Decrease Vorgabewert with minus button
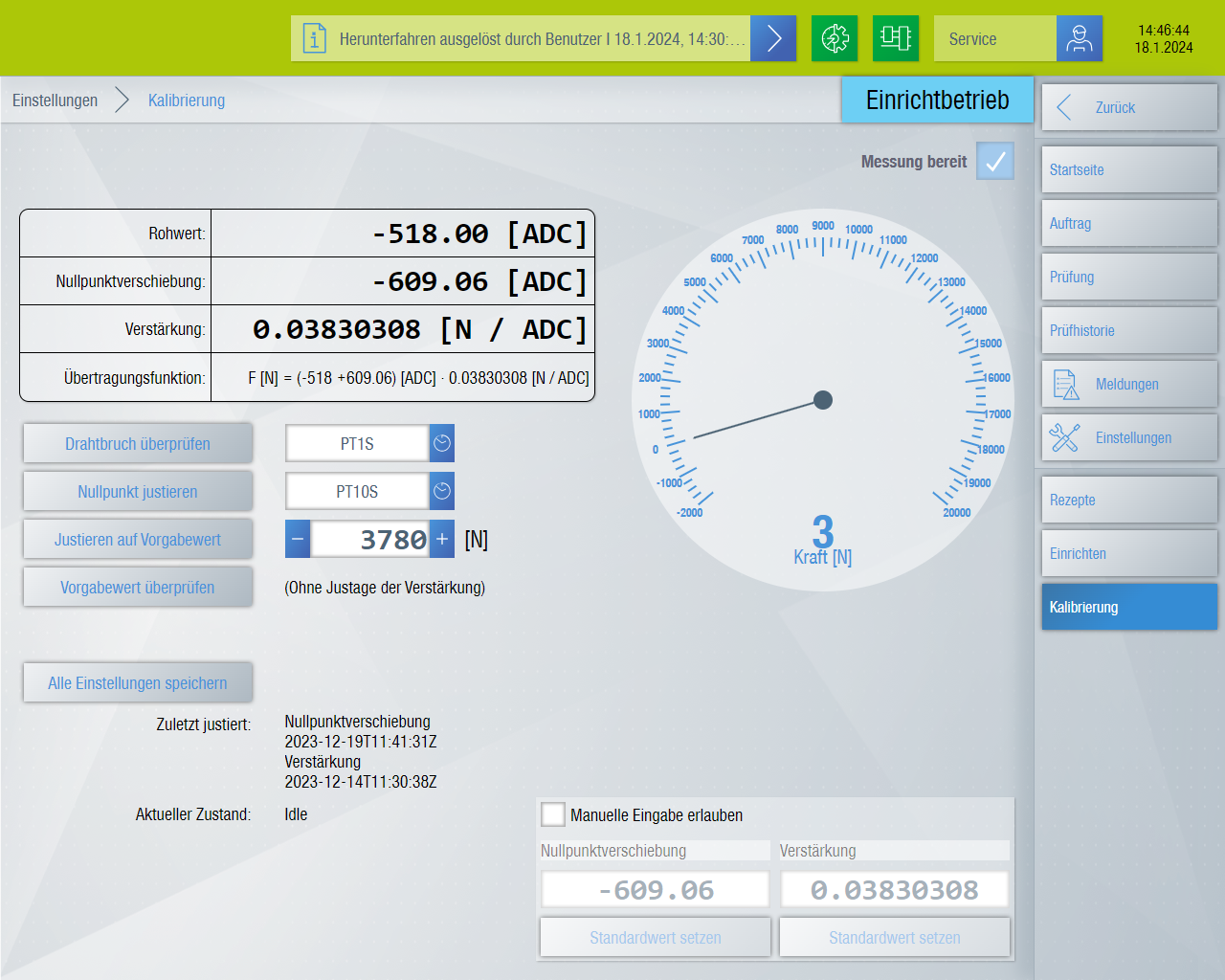 298,539
